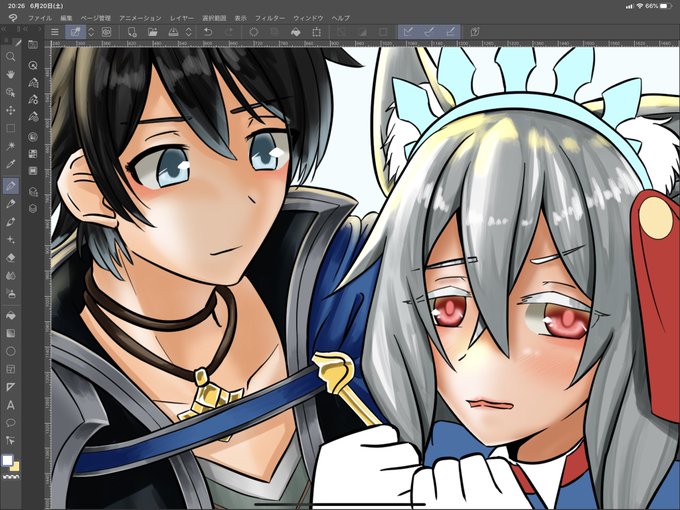Screen dimensions: 680x510
Task: Select the Frame Border tool
Action: click(11, 369)
